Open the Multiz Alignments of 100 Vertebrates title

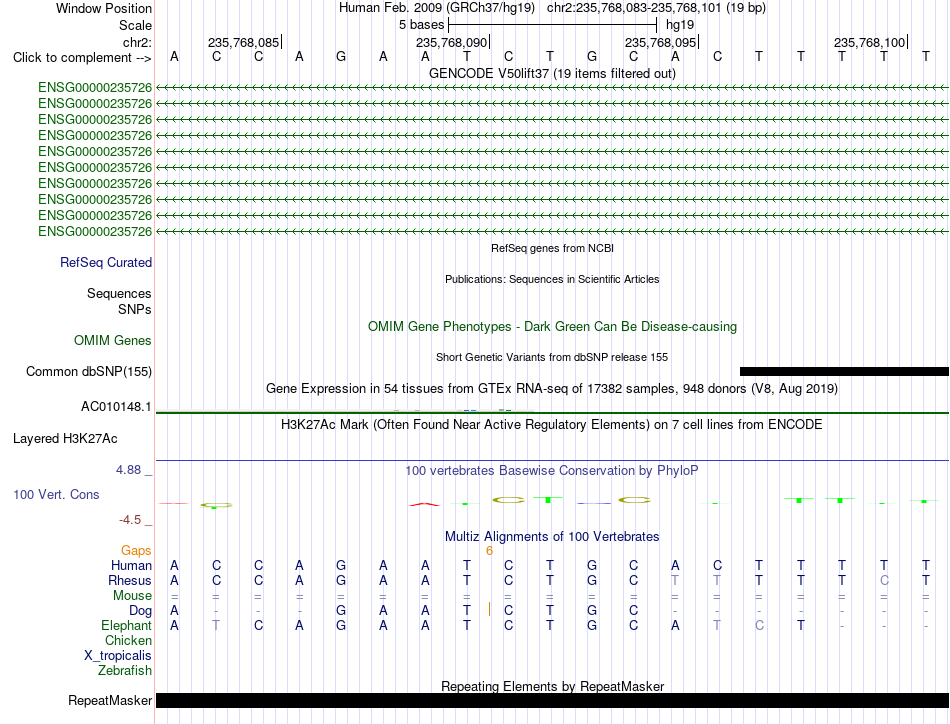coord(552,537)
